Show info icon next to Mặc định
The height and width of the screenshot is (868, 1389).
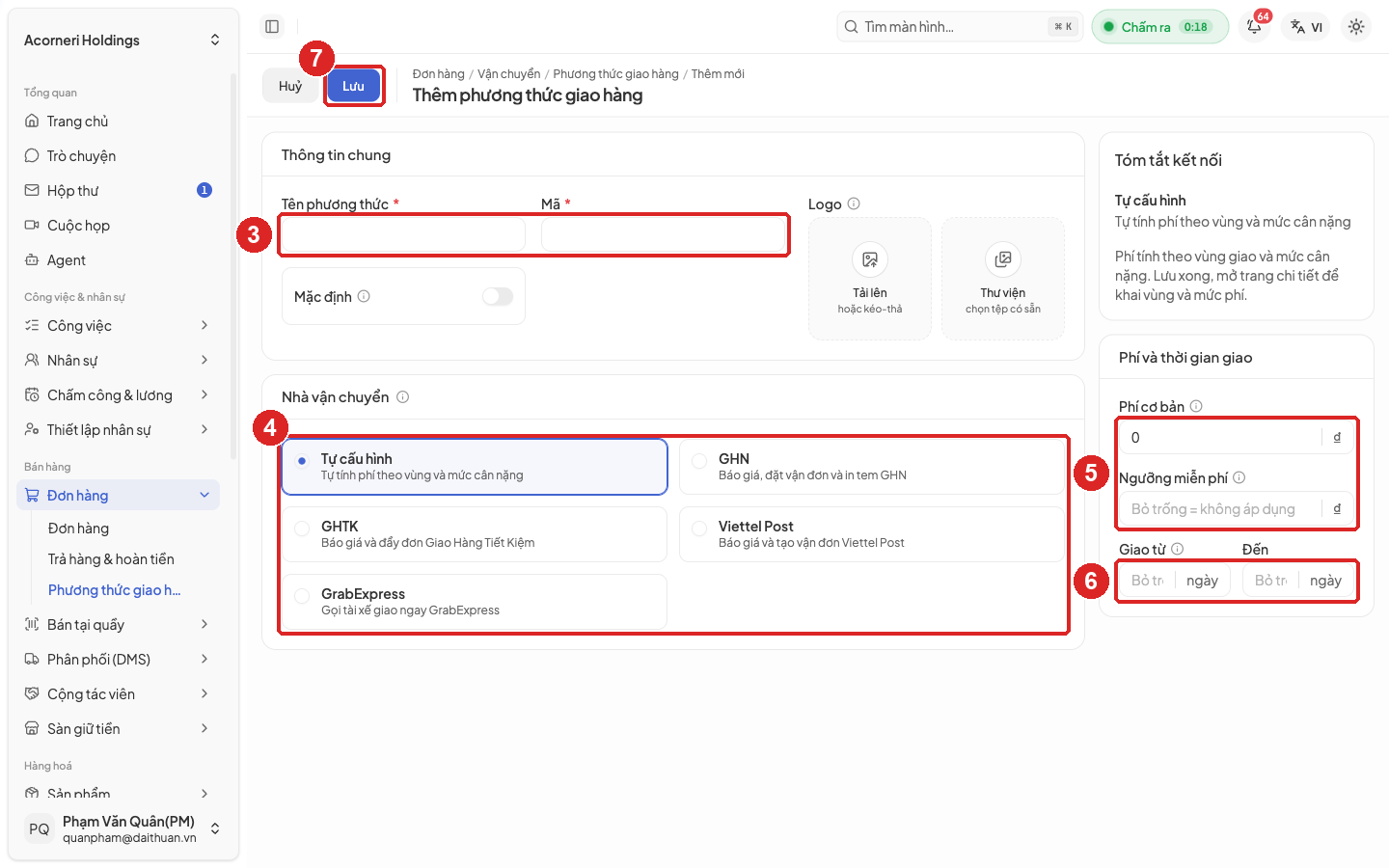click(364, 296)
